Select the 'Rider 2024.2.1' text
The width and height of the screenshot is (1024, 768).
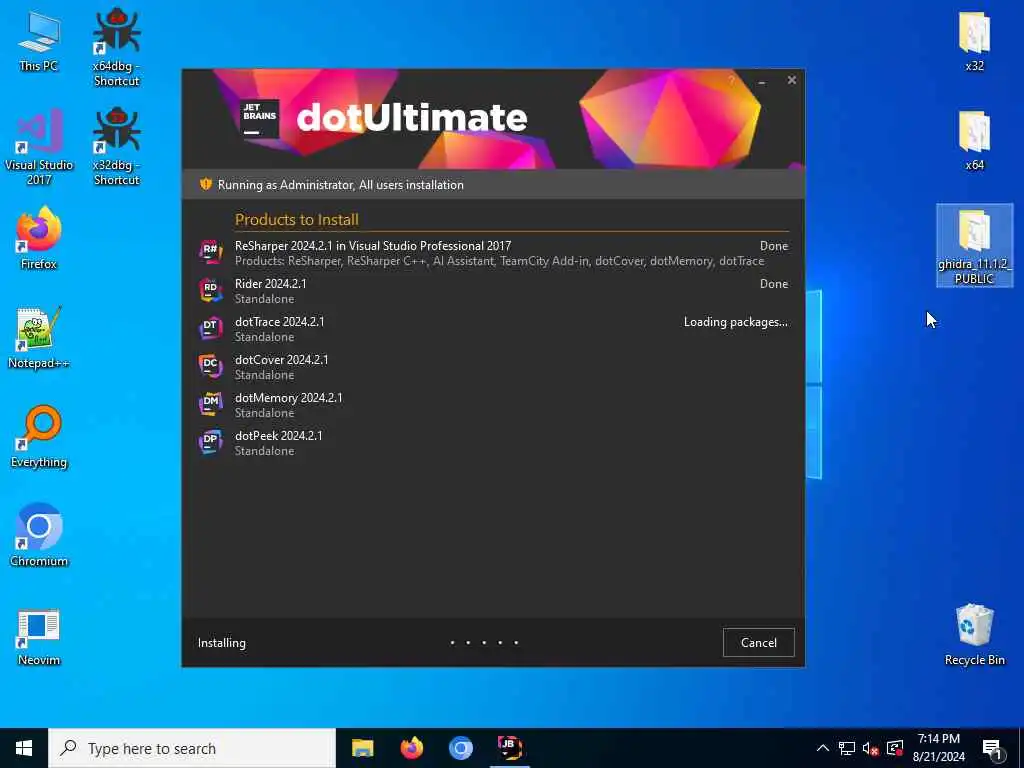point(270,283)
